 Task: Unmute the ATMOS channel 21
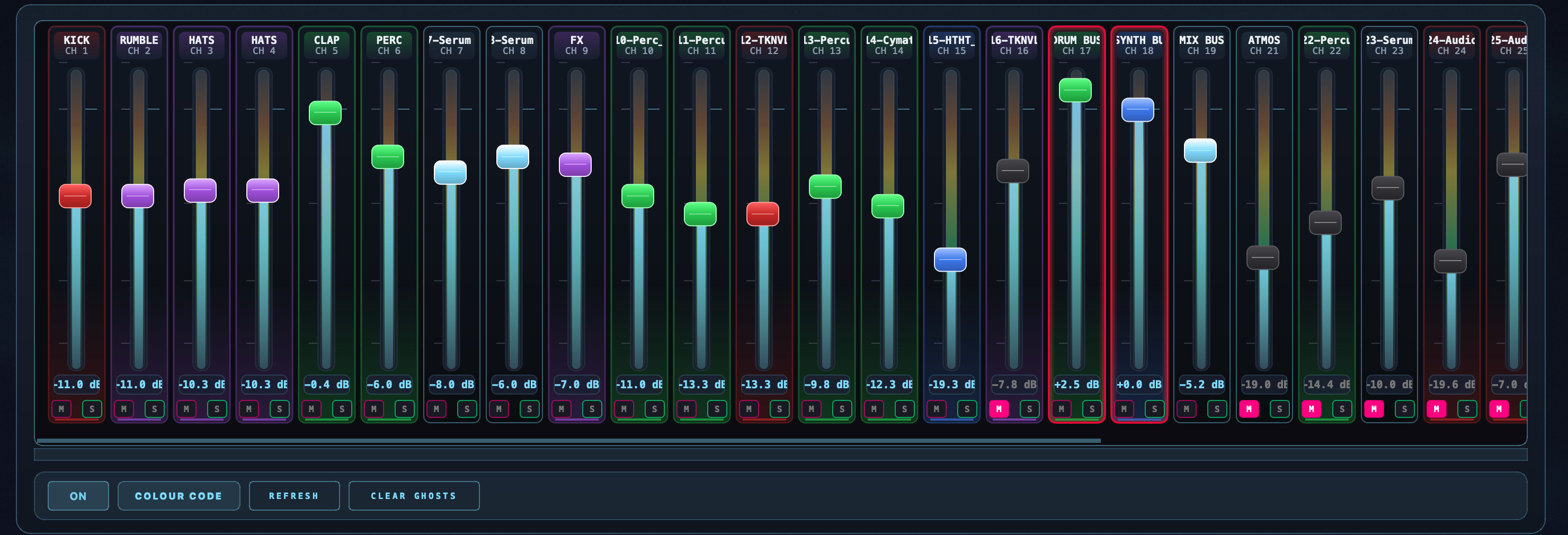[x=1249, y=409]
